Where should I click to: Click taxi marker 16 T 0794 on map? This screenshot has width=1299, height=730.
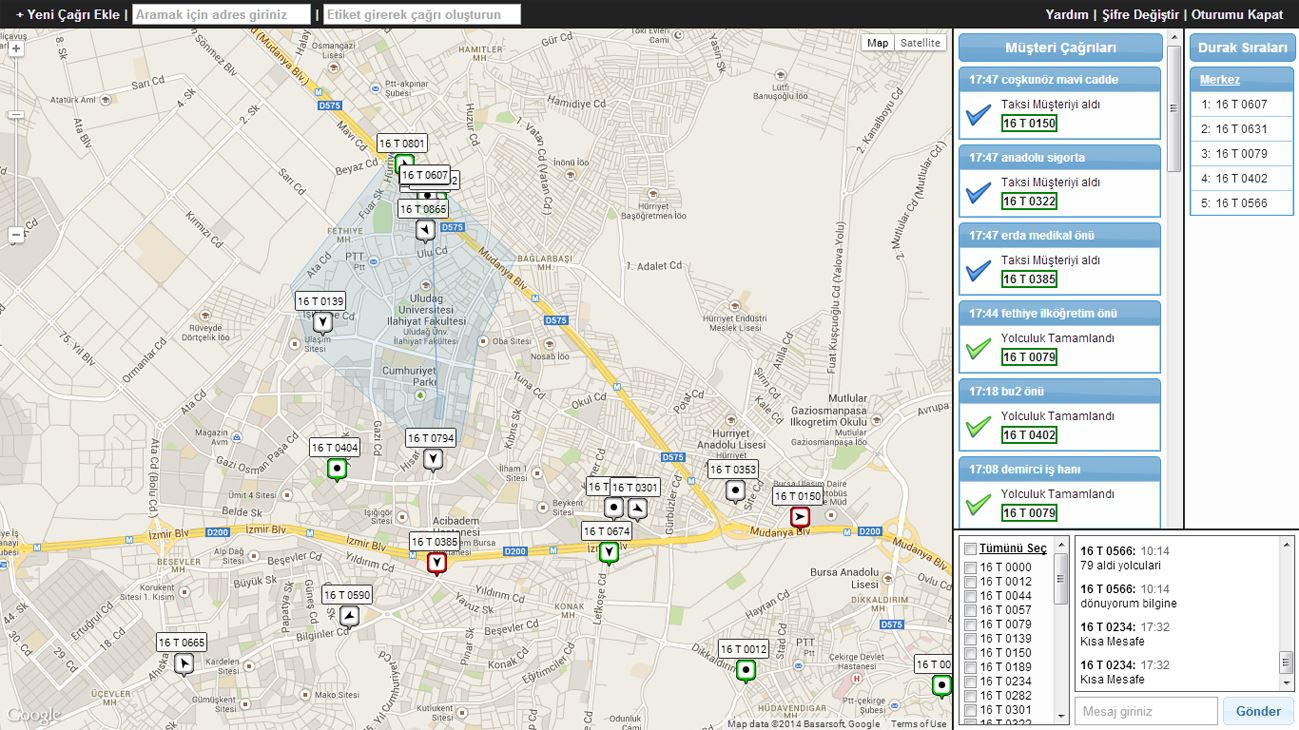(432, 459)
